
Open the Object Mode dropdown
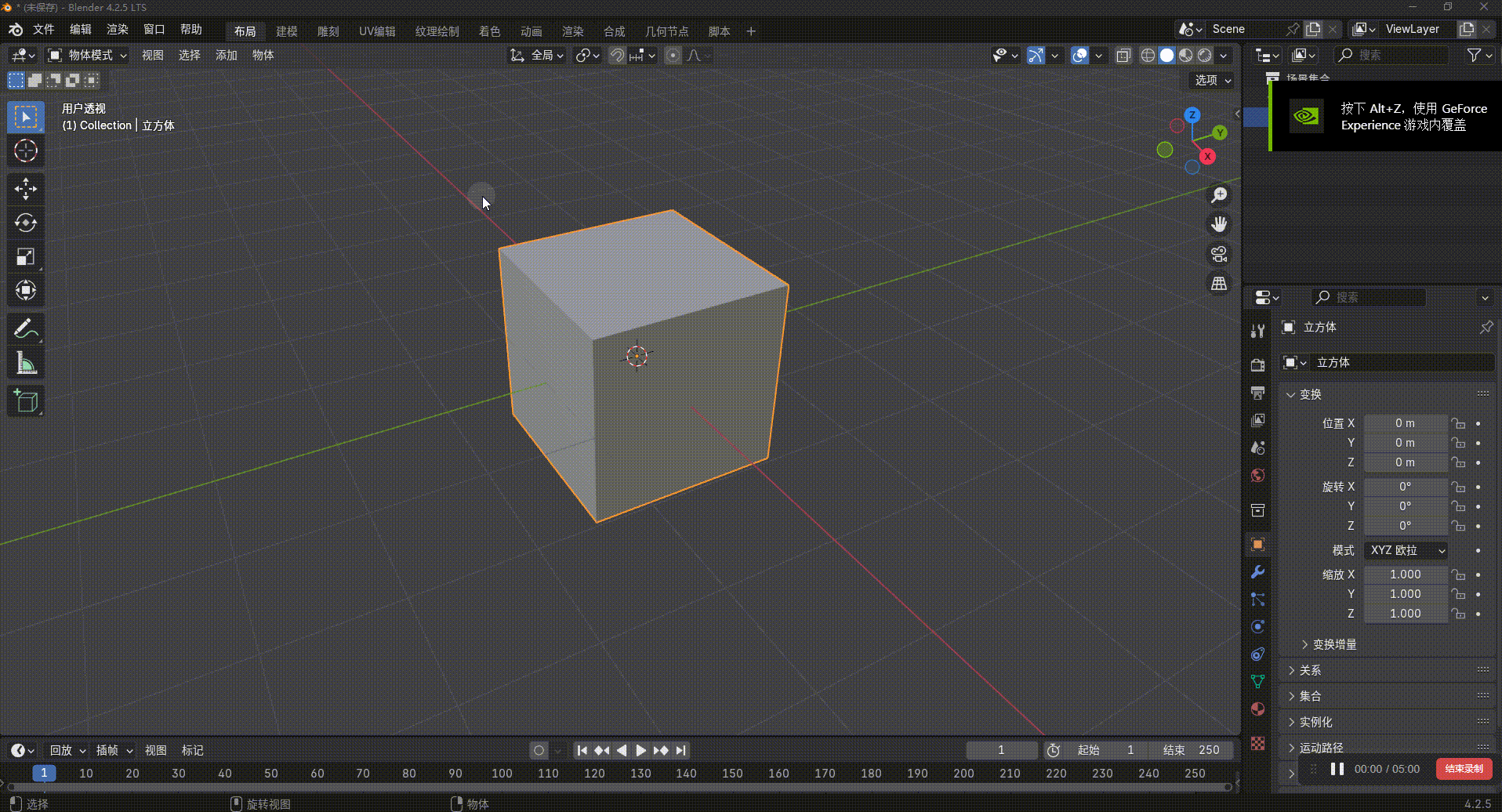point(87,56)
